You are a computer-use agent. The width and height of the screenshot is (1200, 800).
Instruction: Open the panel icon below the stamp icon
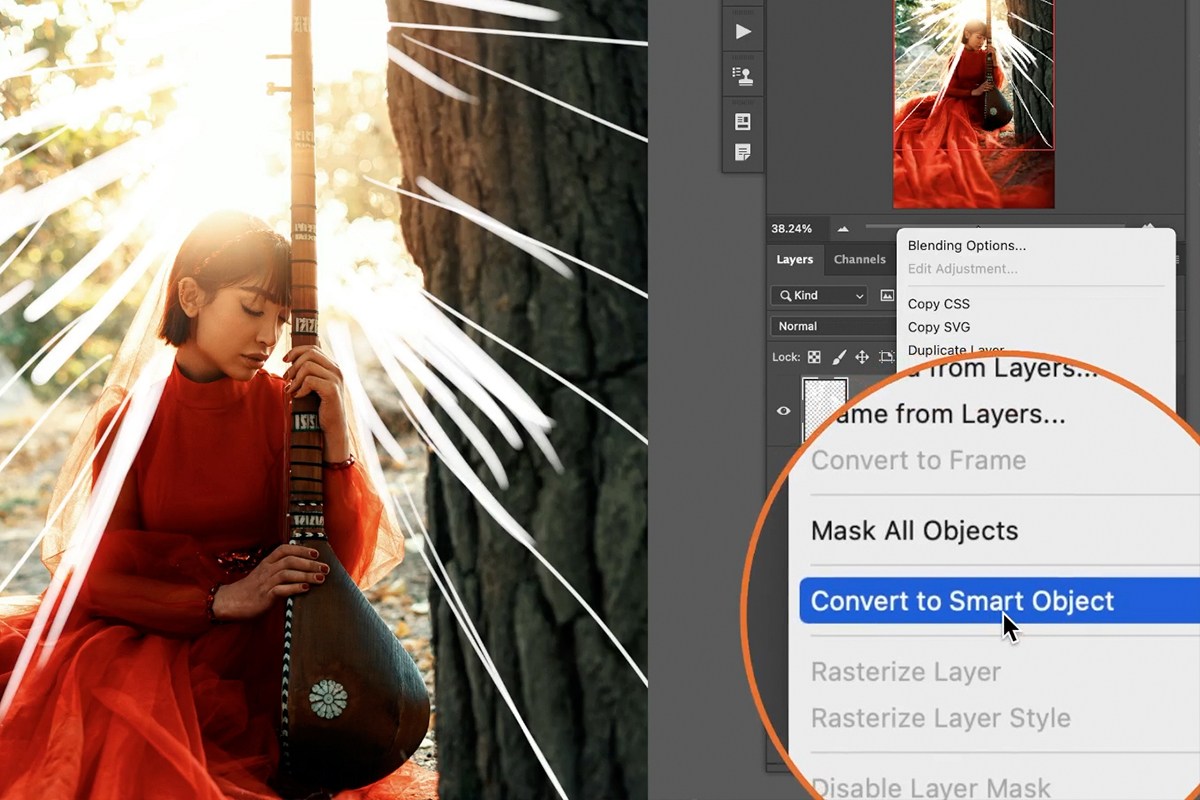point(743,122)
